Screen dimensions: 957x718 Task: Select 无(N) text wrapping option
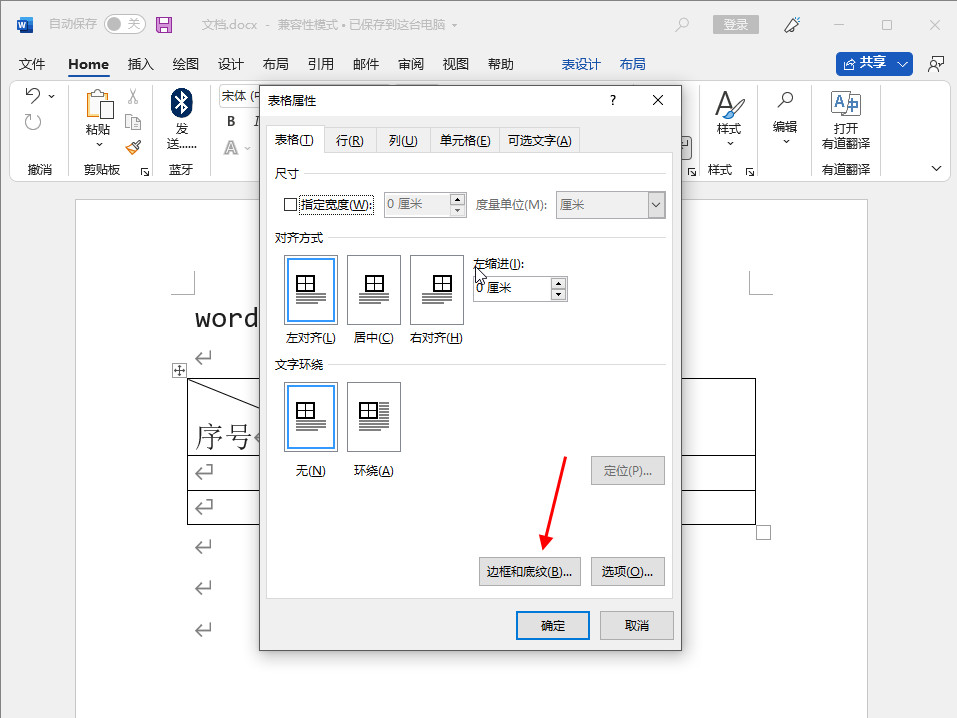click(311, 417)
